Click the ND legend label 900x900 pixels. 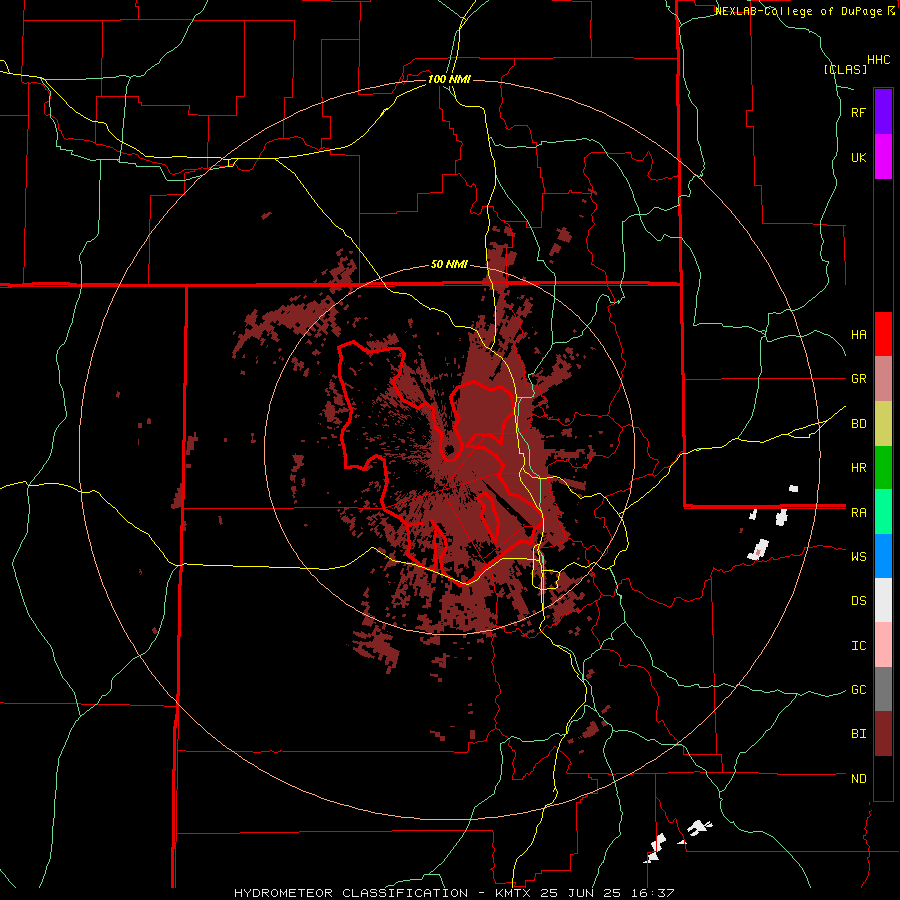[x=858, y=779]
